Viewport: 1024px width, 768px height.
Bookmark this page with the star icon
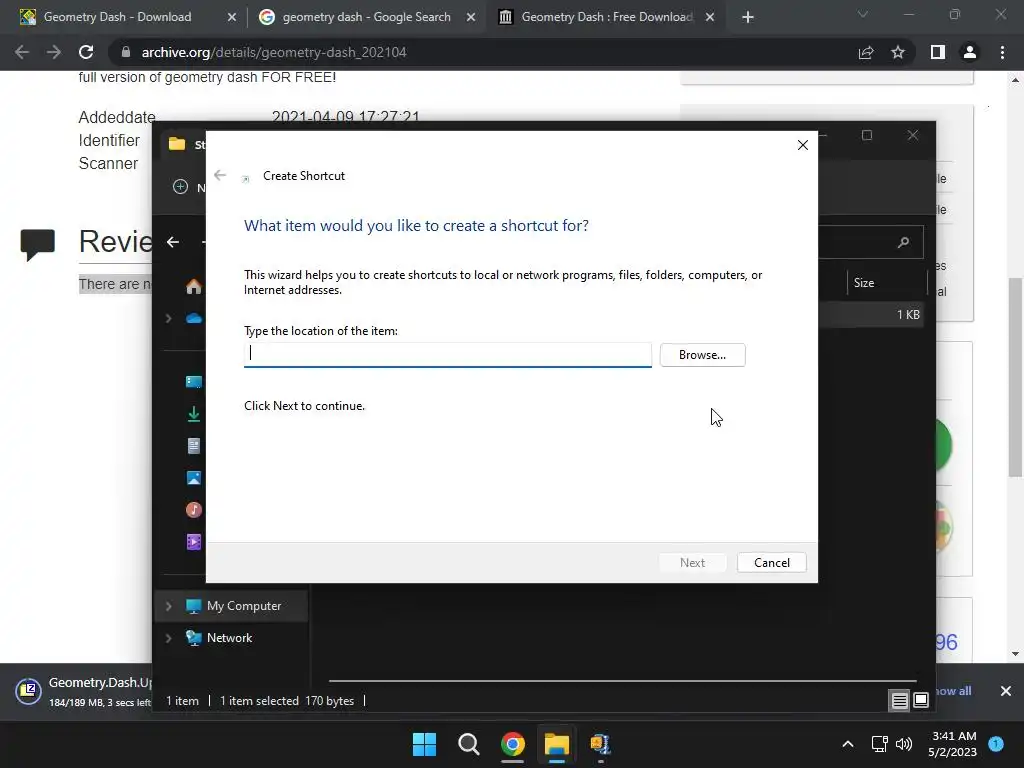(898, 52)
